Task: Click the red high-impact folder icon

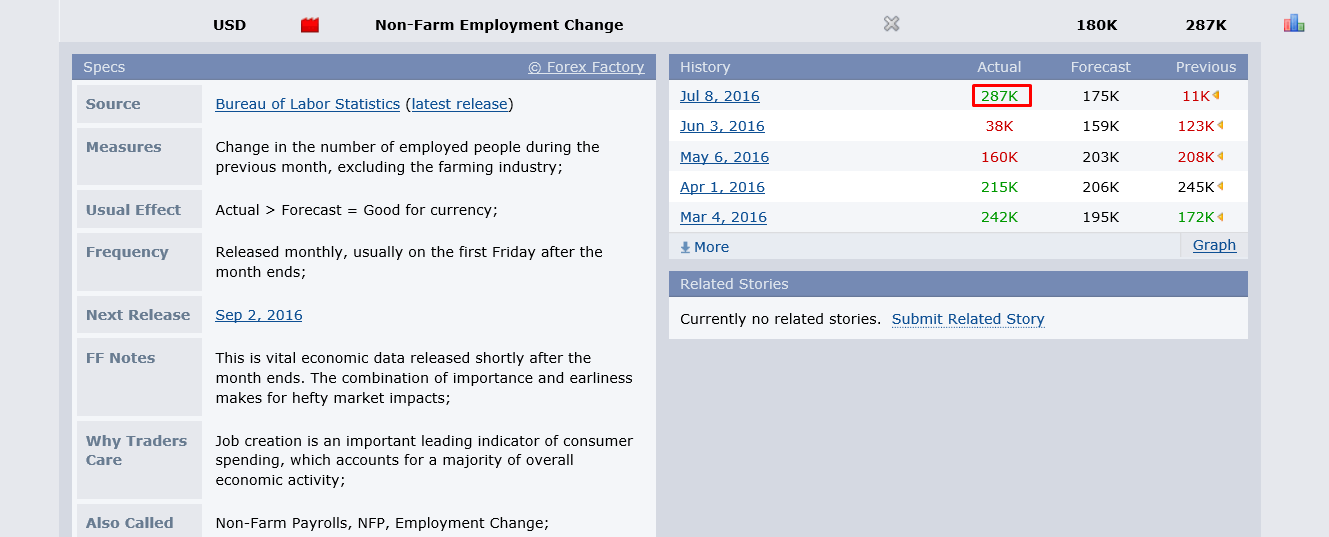Action: 310,25
